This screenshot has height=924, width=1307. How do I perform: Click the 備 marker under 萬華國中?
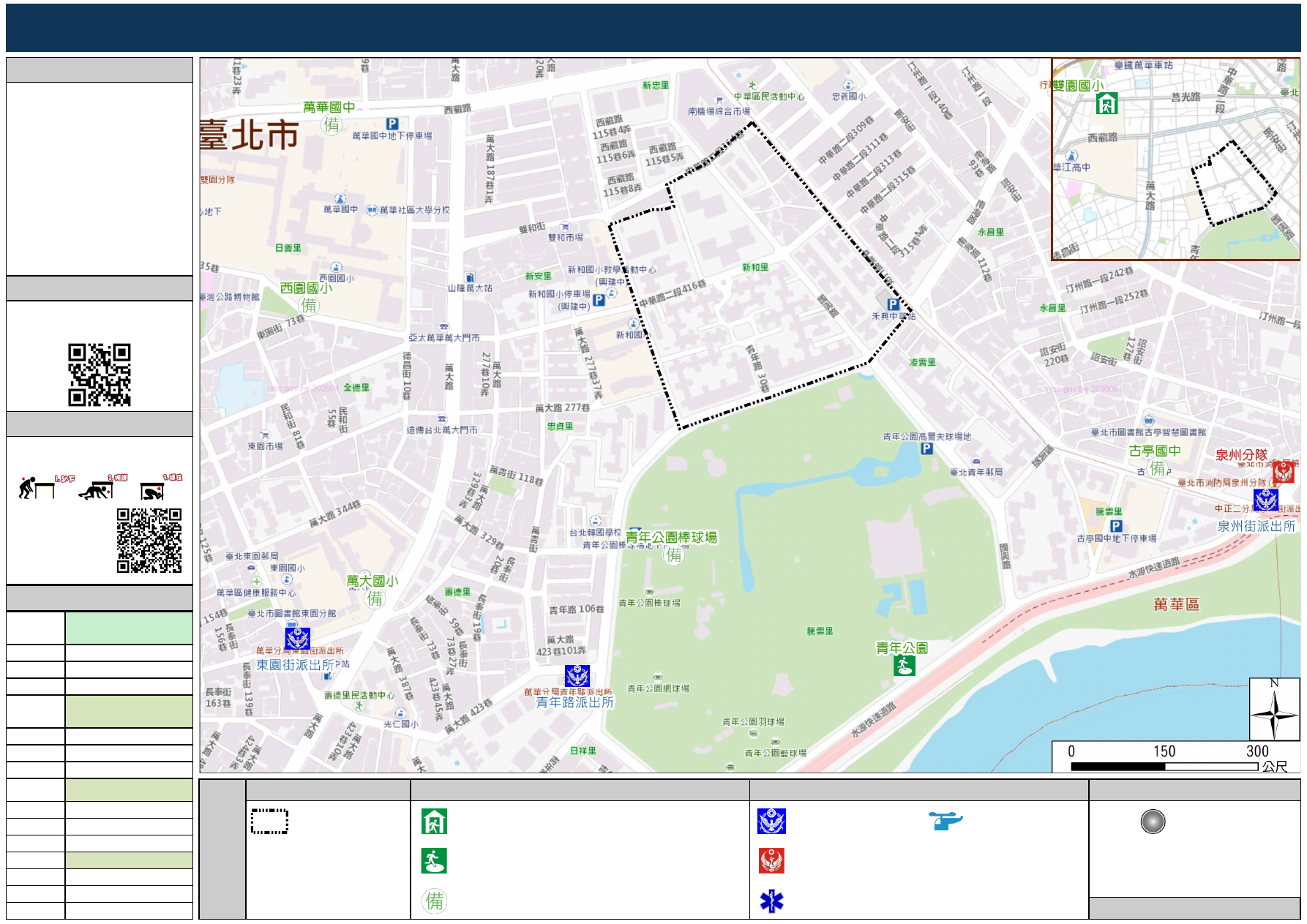click(x=332, y=124)
